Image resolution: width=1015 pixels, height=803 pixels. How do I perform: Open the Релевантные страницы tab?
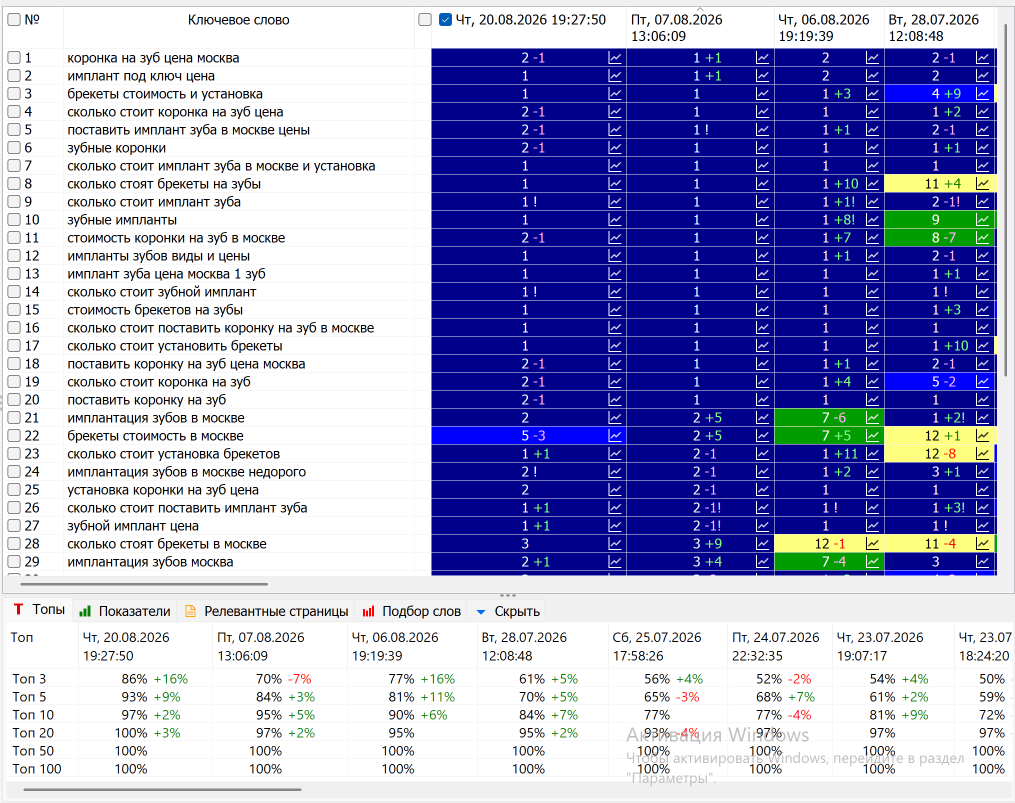coord(267,611)
